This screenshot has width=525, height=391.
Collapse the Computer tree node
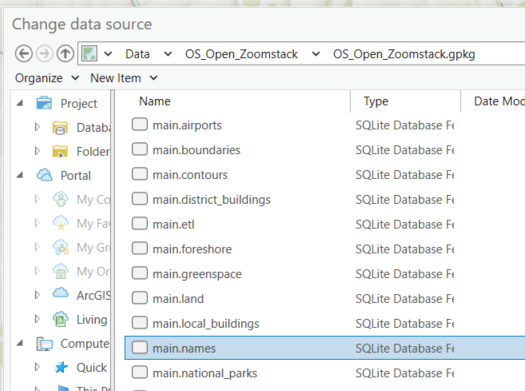tap(20, 343)
